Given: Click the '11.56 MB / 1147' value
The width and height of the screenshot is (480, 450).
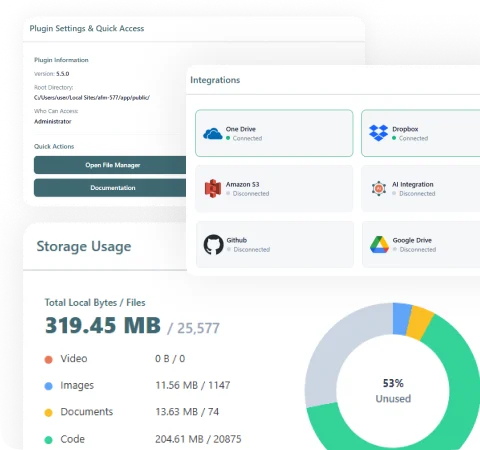Looking at the screenshot, I should pos(193,385).
